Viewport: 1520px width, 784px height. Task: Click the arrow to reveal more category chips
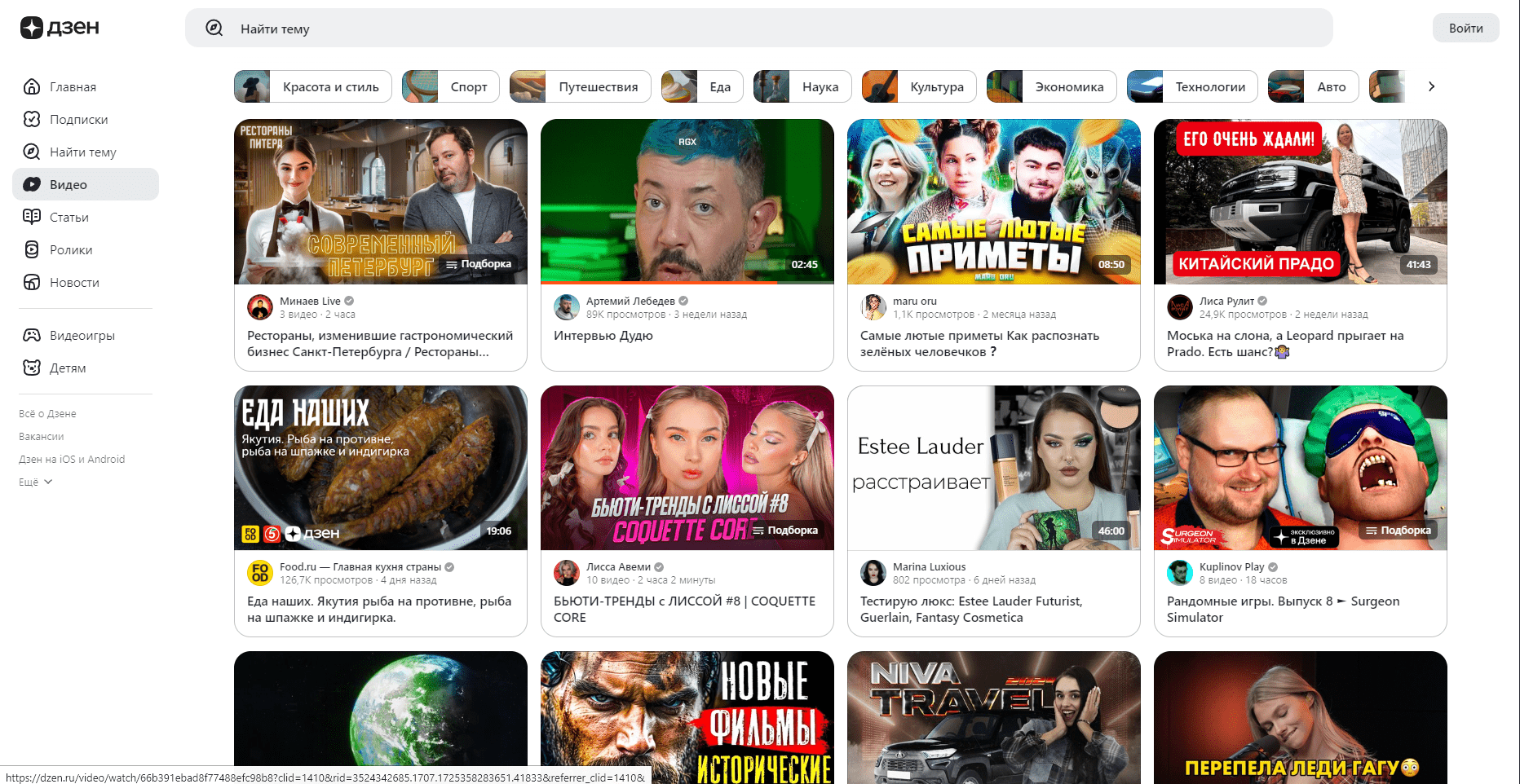1430,86
